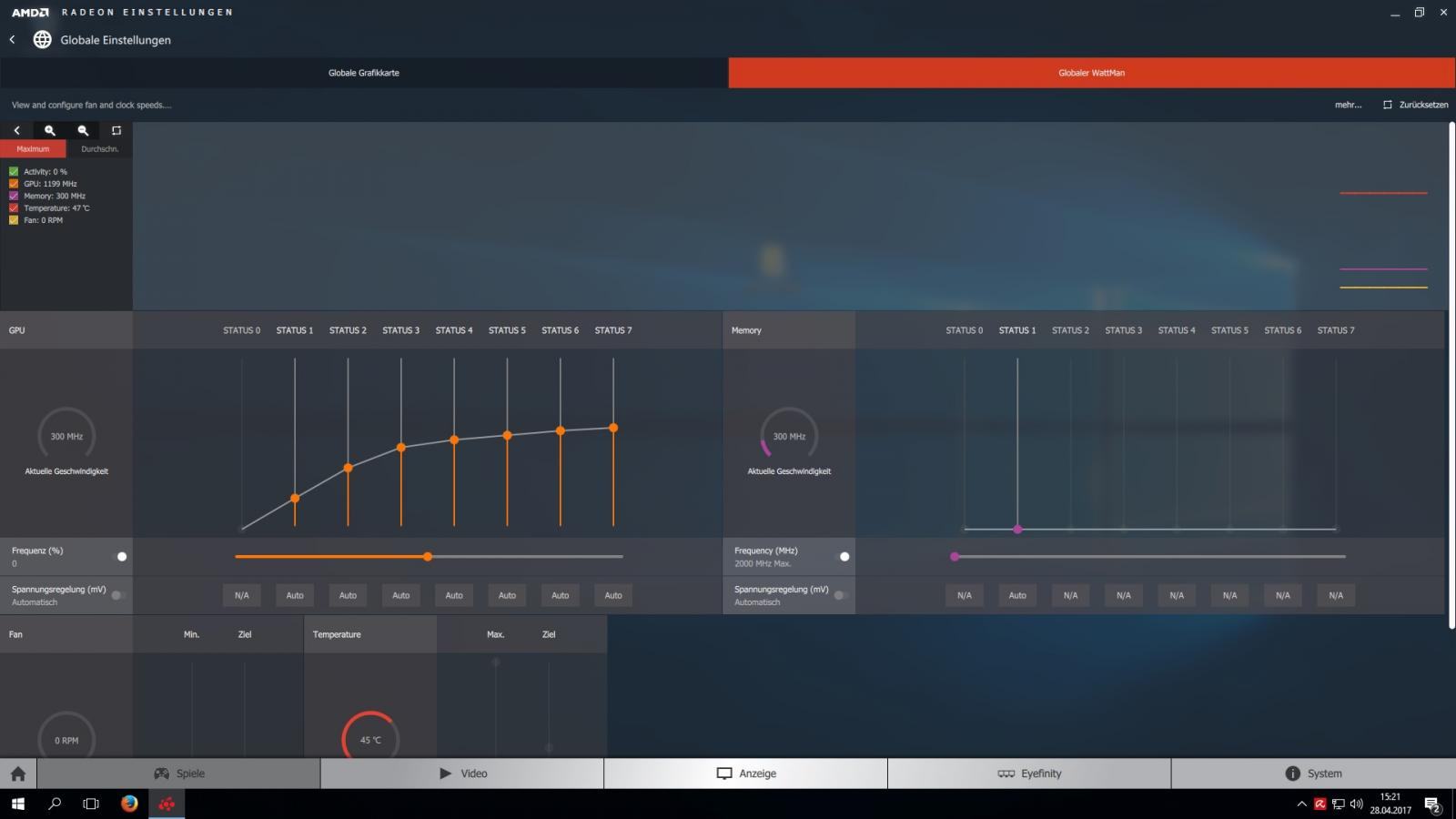The height and width of the screenshot is (819, 1456).
Task: Click the Avira icon in system tray
Action: pyautogui.click(x=1319, y=804)
